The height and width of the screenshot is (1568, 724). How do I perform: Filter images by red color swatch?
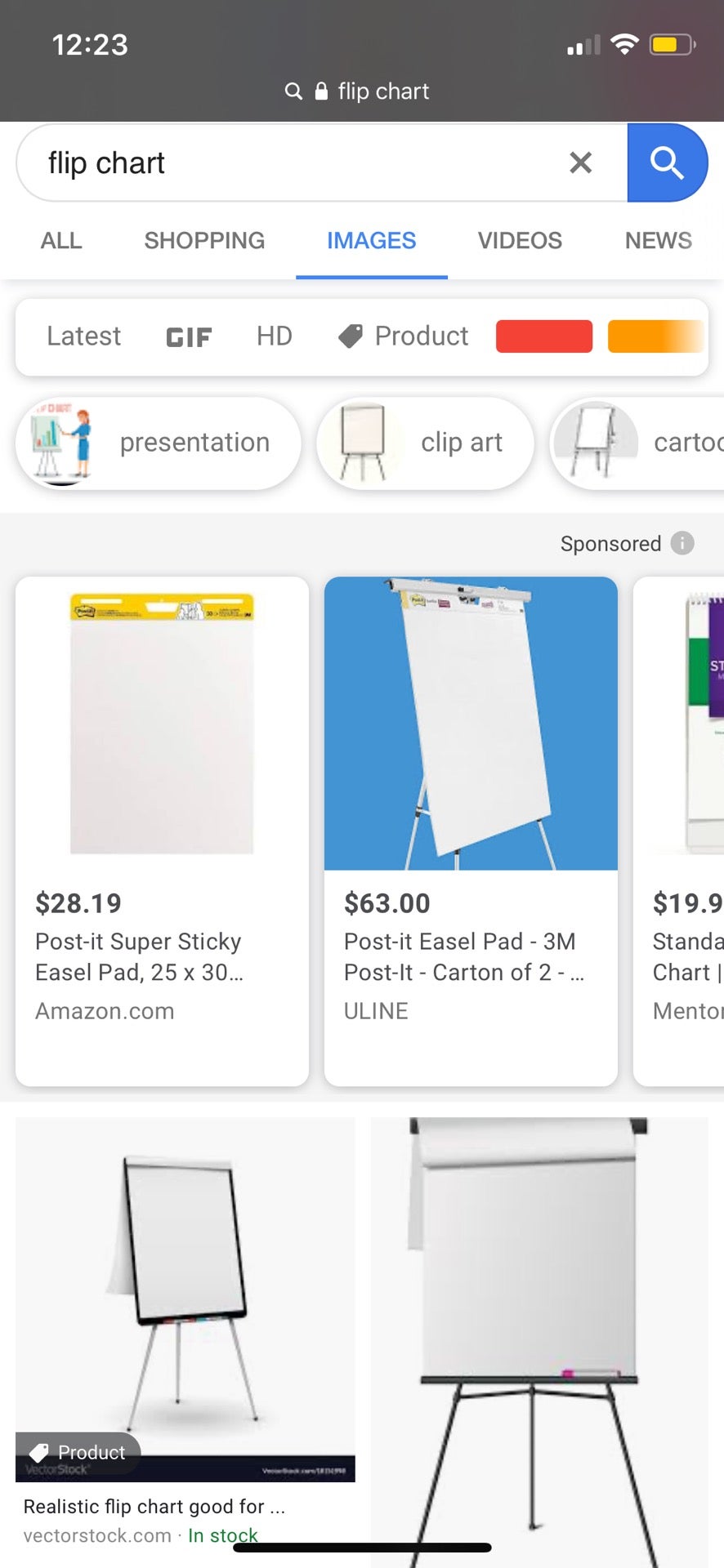pos(543,336)
